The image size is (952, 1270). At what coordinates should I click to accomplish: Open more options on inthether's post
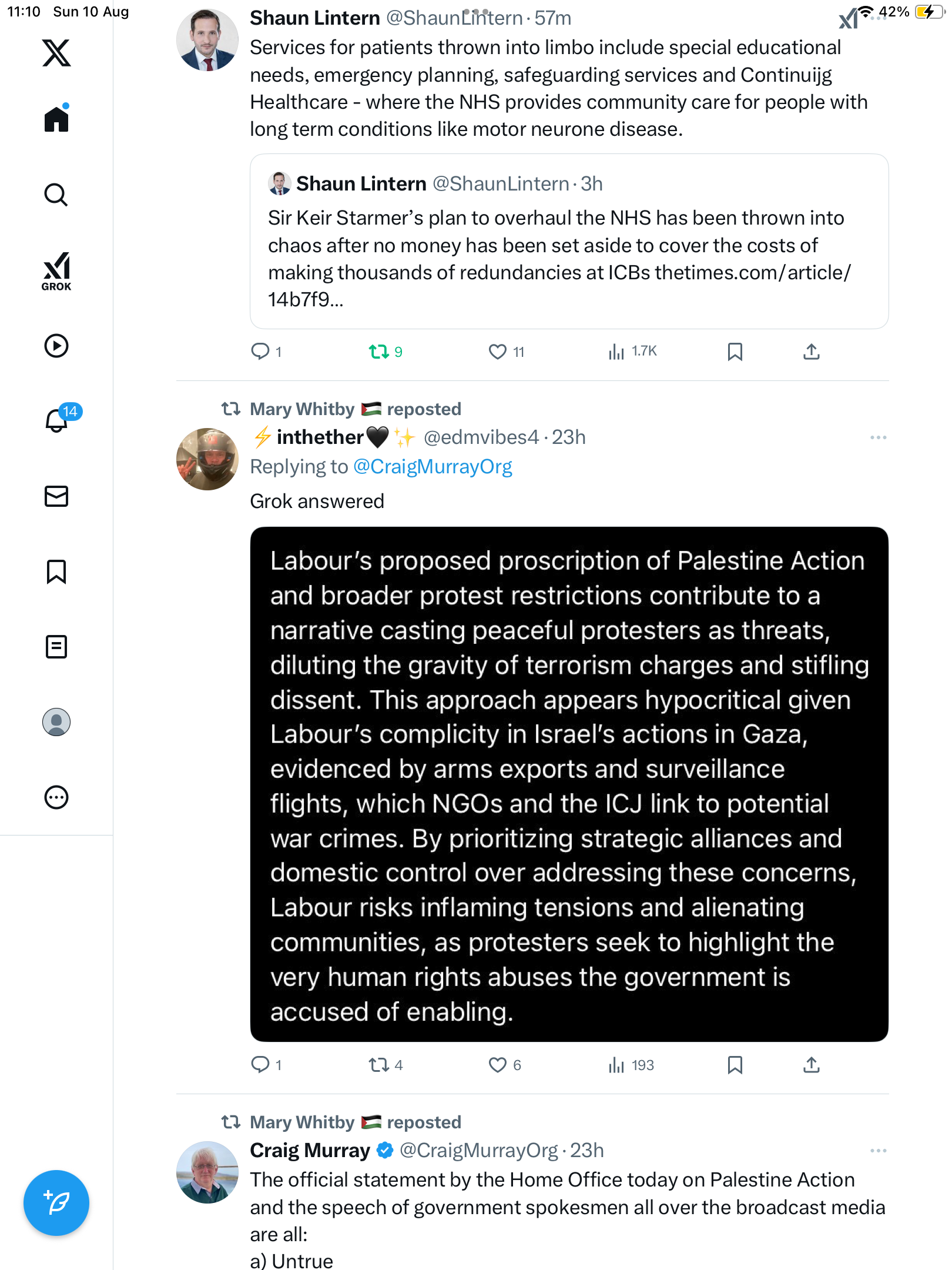coord(878,437)
